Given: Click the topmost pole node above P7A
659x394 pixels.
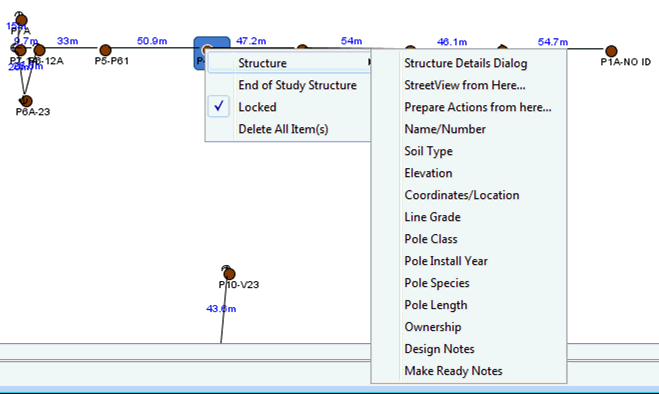Looking at the screenshot, I should (x=21, y=20).
